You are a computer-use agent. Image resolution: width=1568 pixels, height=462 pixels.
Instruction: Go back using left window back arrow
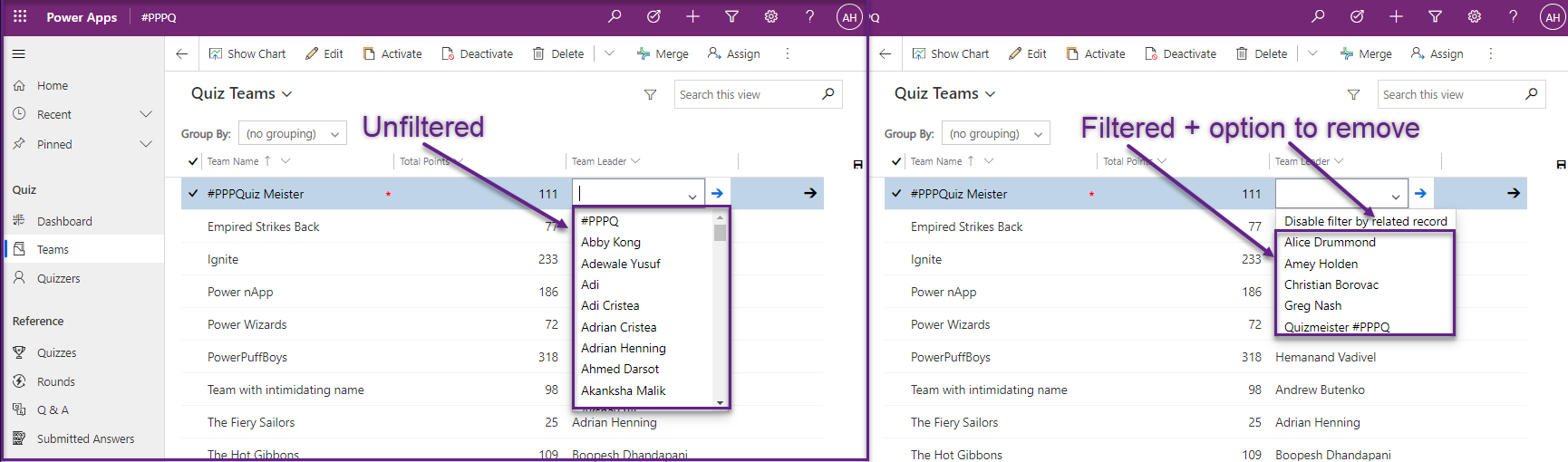[x=181, y=53]
